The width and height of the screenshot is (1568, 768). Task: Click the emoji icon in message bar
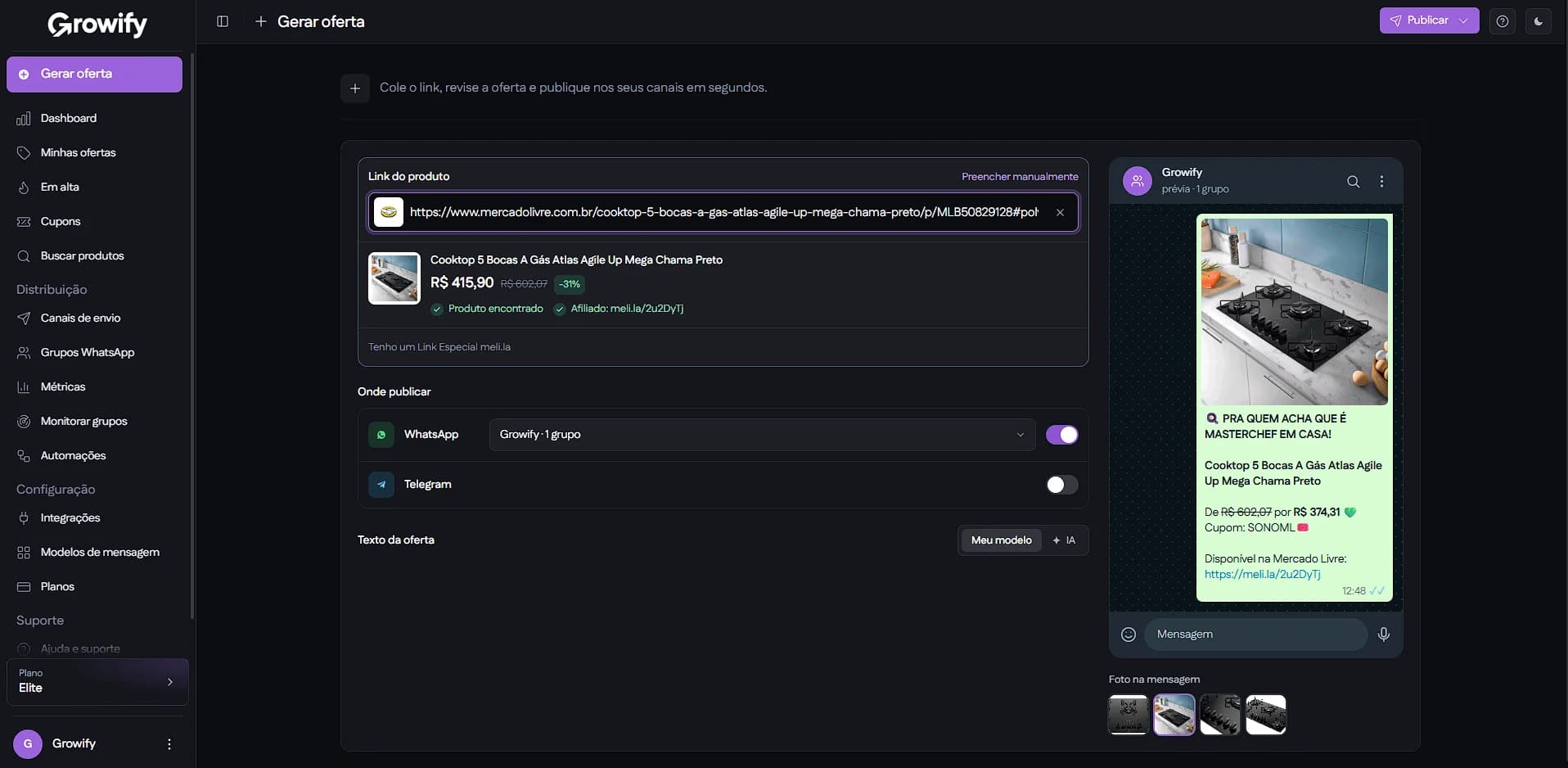(1129, 635)
